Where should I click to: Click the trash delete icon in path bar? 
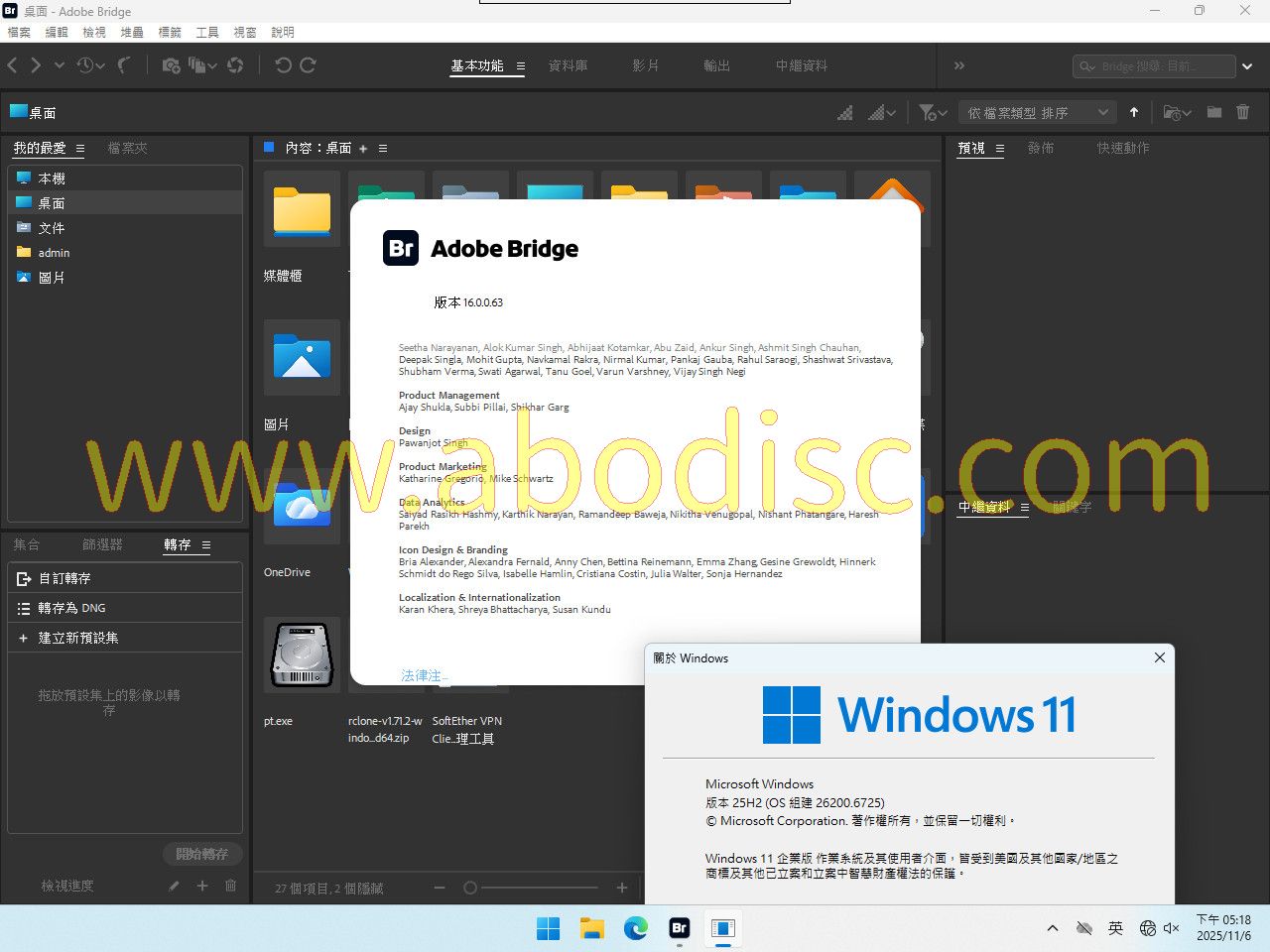(1242, 112)
